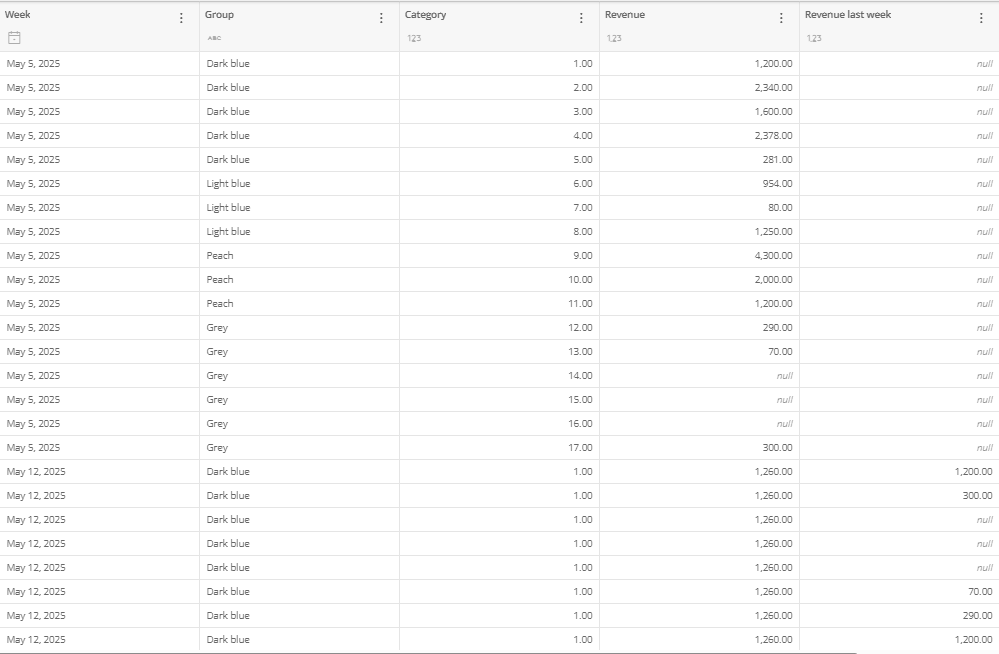Click the 123 type icon under Revenue last week
Screen dimensions: 999x654
pyautogui.click(x=814, y=38)
